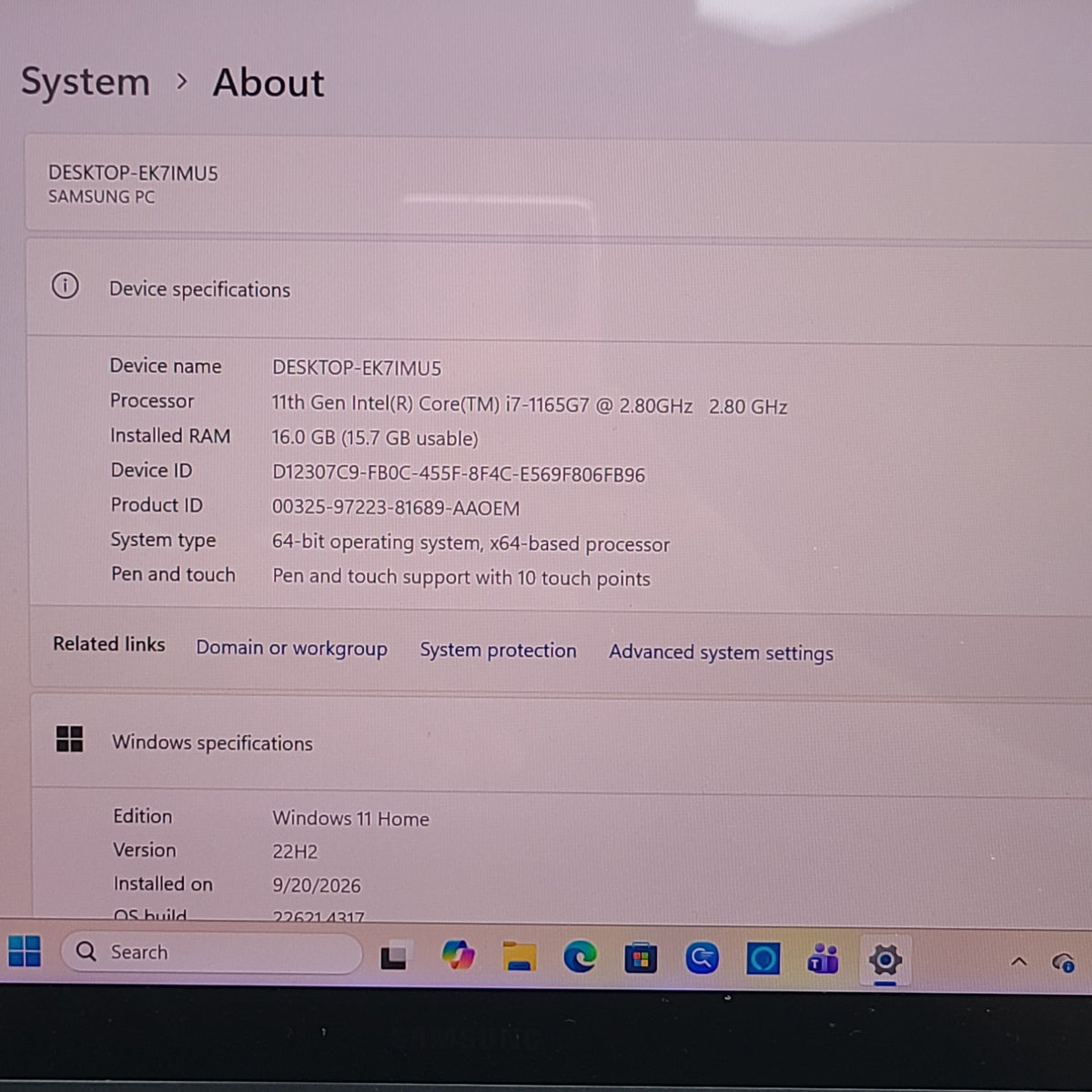
Task: Open the cloud status tray icon
Action: pyautogui.click(x=1063, y=962)
